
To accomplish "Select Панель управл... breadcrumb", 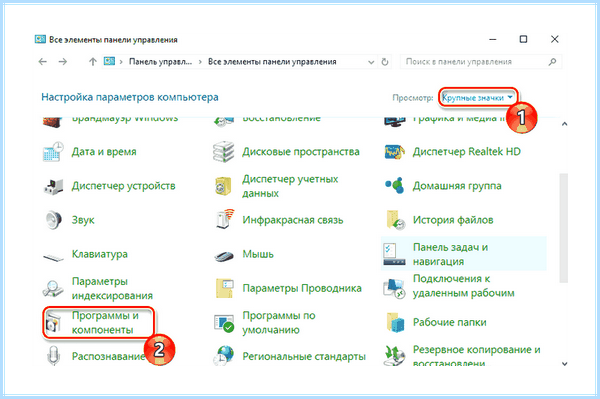I will [160, 62].
